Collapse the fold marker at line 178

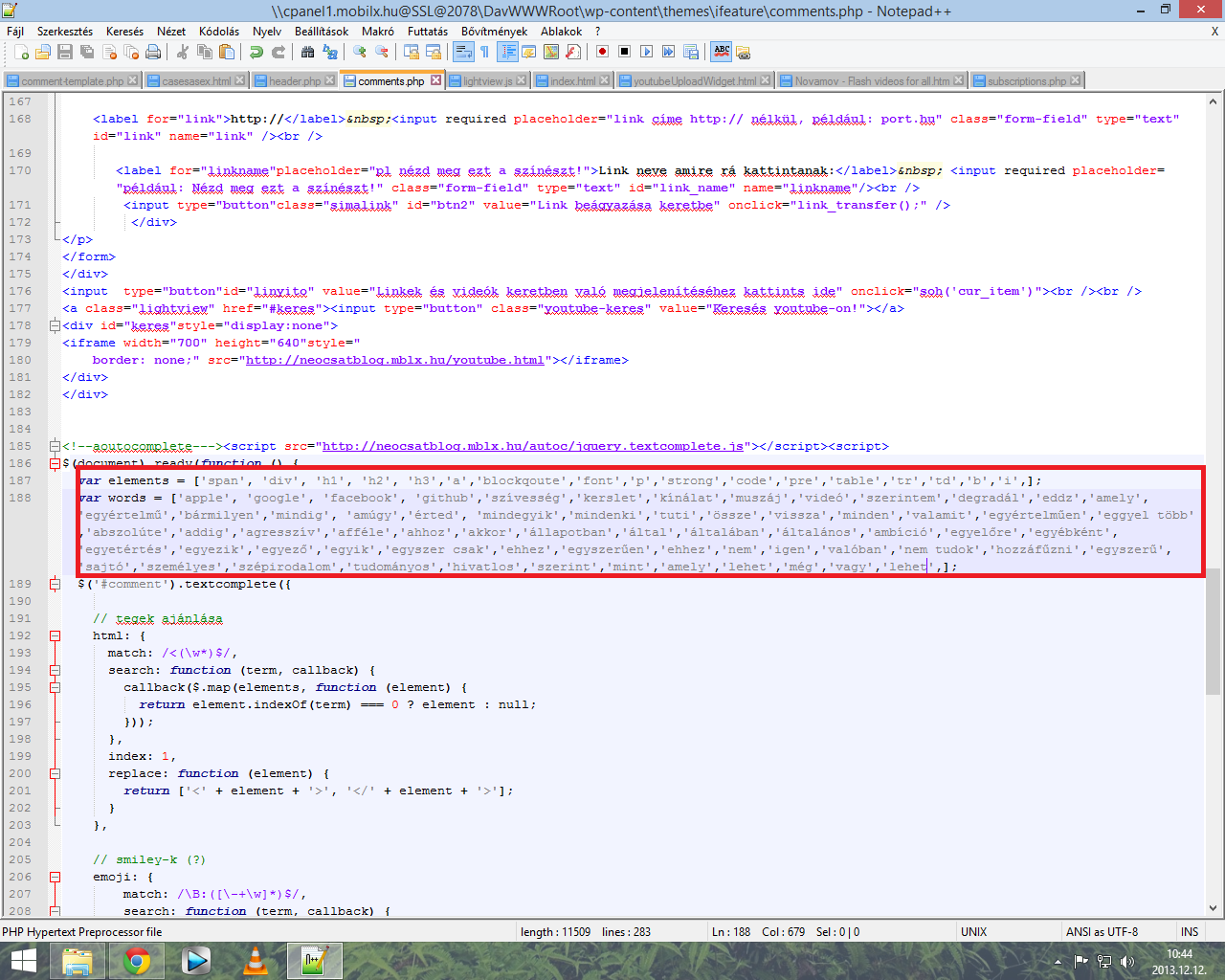55,325
